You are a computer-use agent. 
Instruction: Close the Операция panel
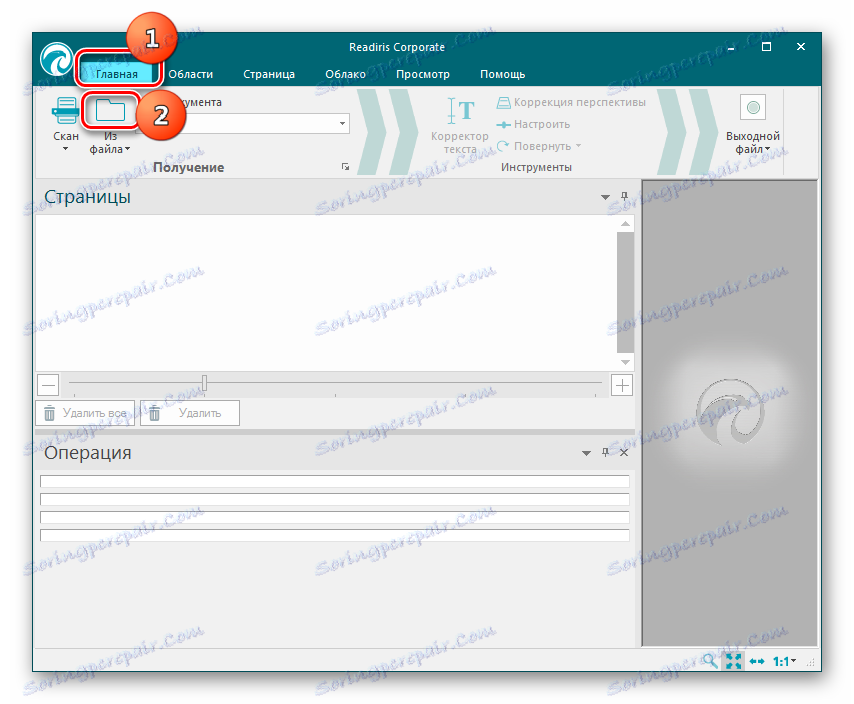(624, 452)
